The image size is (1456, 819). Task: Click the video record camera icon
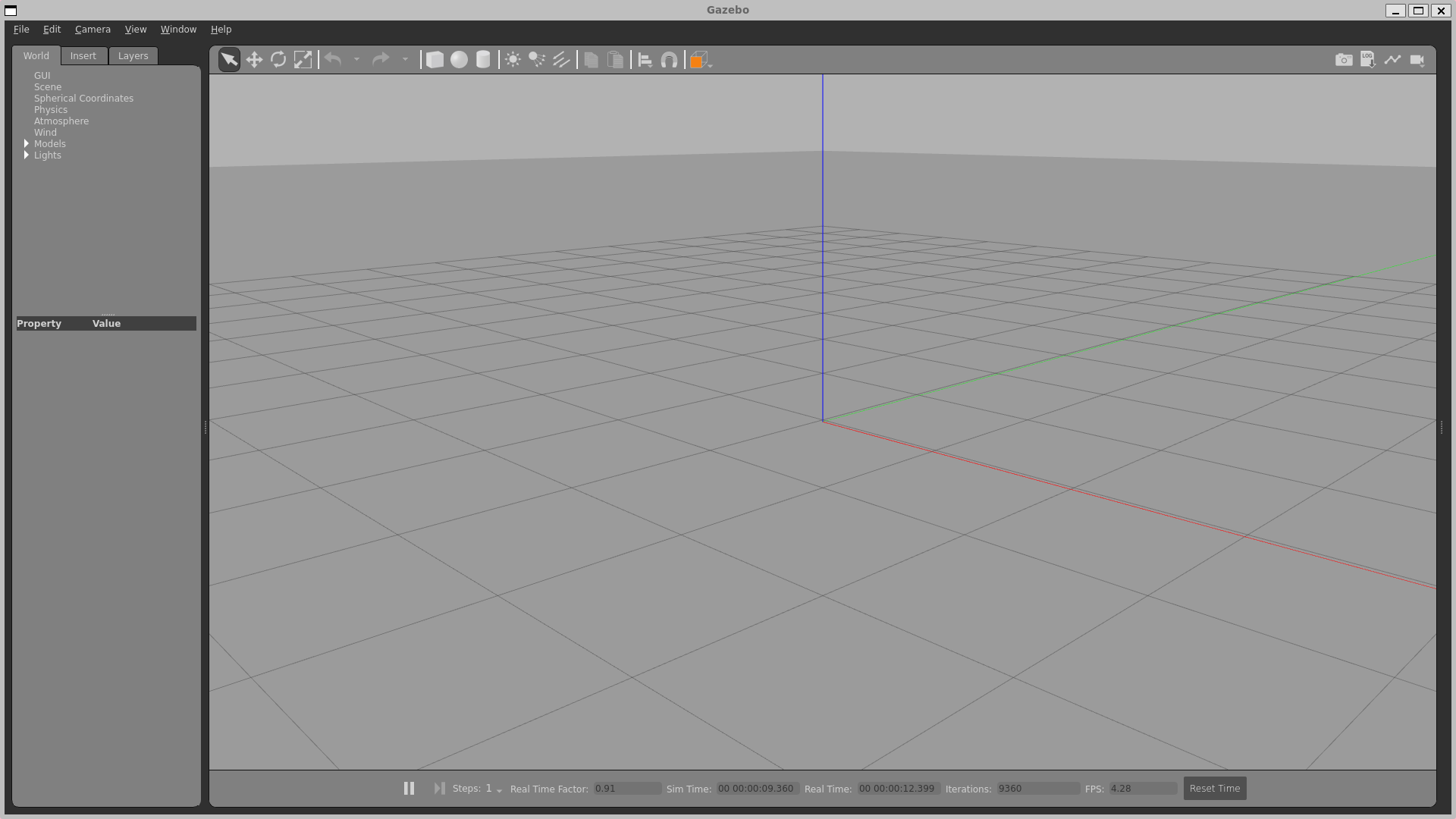[x=1417, y=60]
